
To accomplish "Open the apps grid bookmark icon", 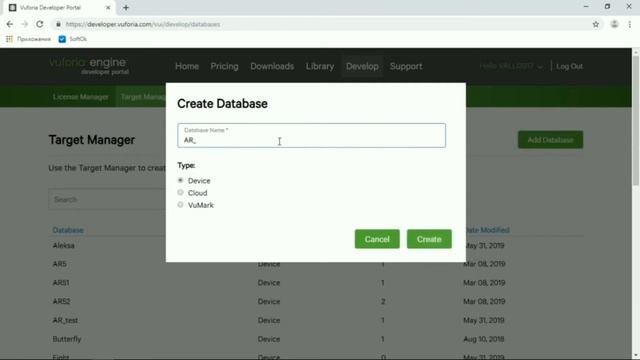I will click(x=9, y=39).
